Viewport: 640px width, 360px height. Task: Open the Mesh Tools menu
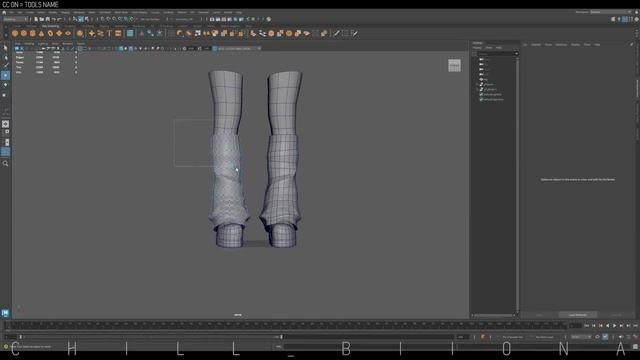[121, 13]
